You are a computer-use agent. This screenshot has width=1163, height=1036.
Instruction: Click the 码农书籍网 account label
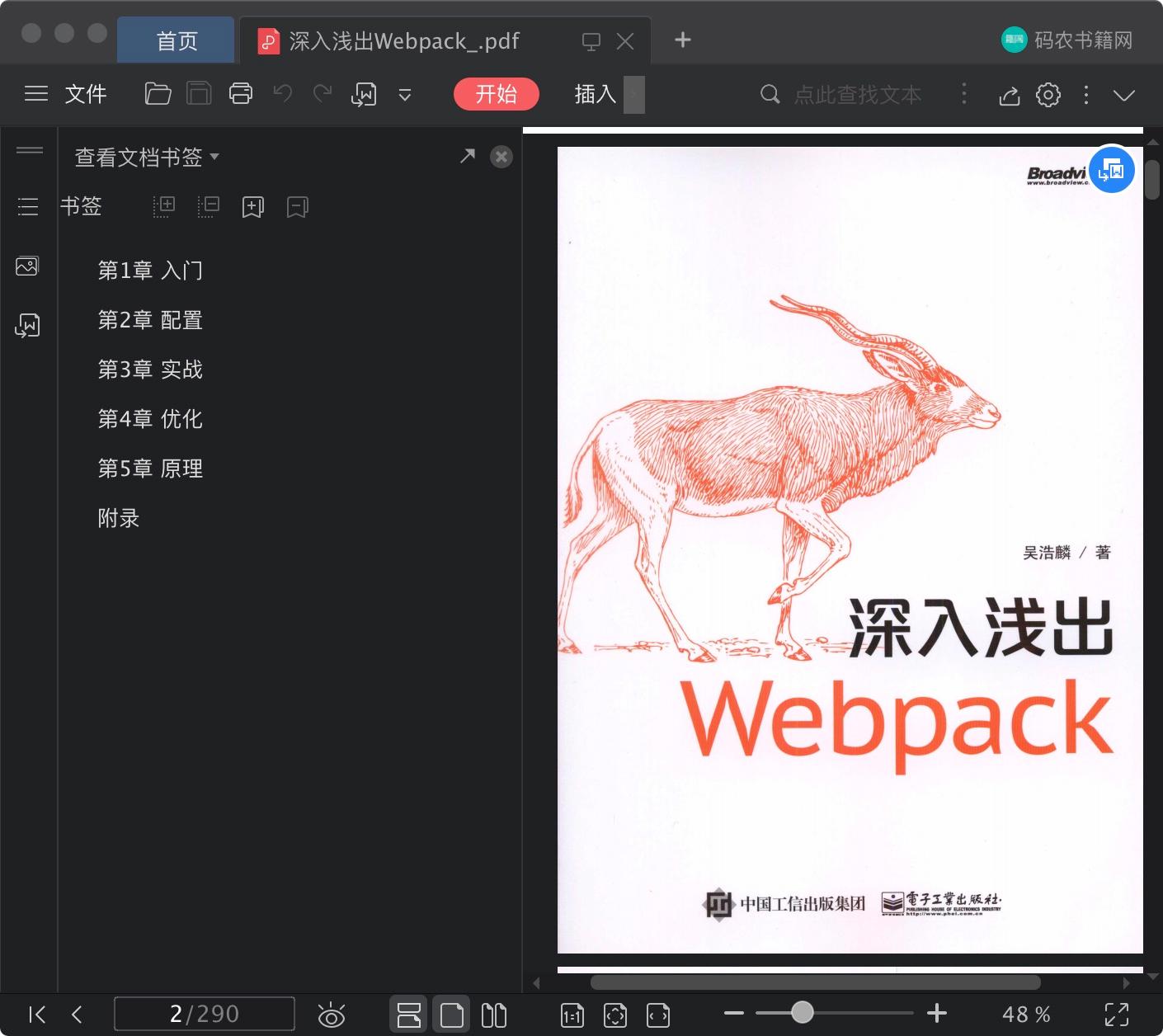click(x=1067, y=40)
